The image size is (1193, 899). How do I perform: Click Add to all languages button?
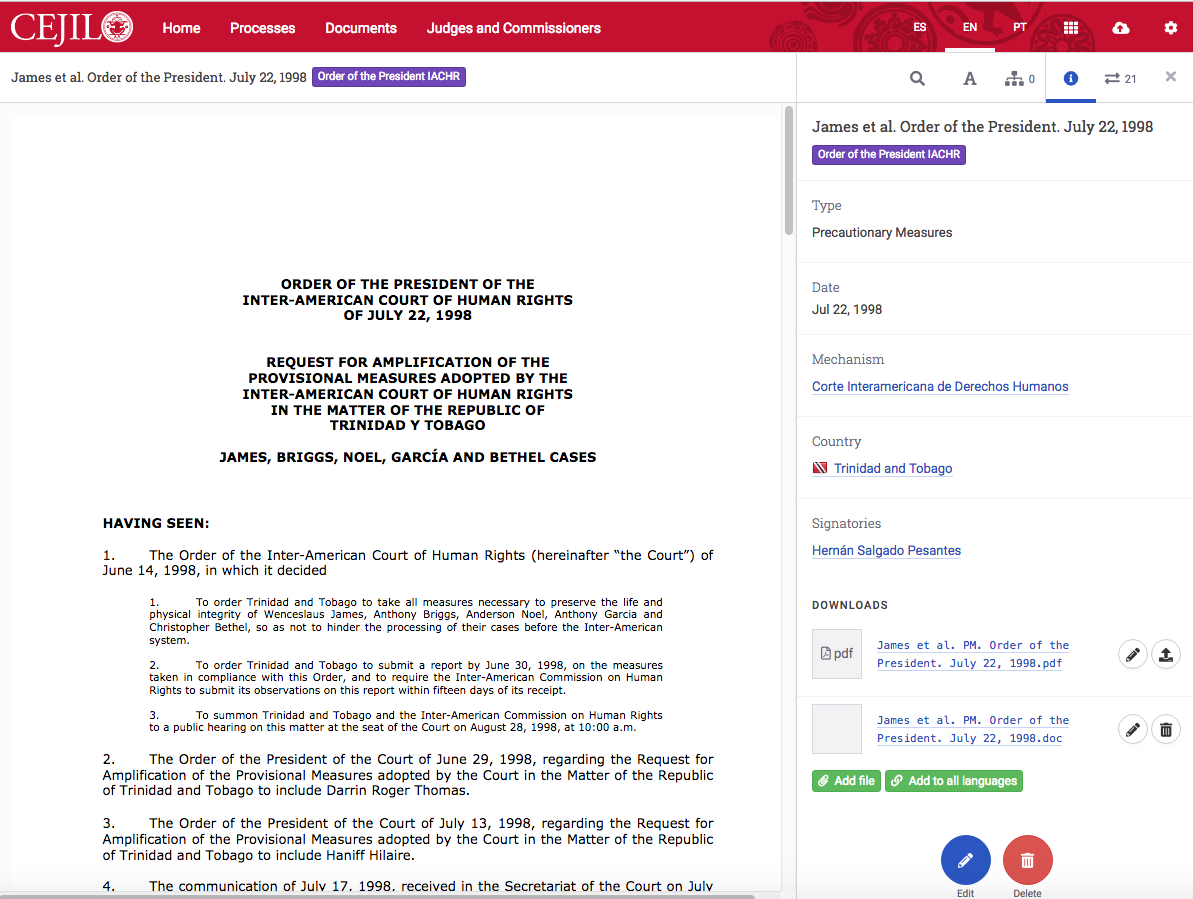(954, 781)
